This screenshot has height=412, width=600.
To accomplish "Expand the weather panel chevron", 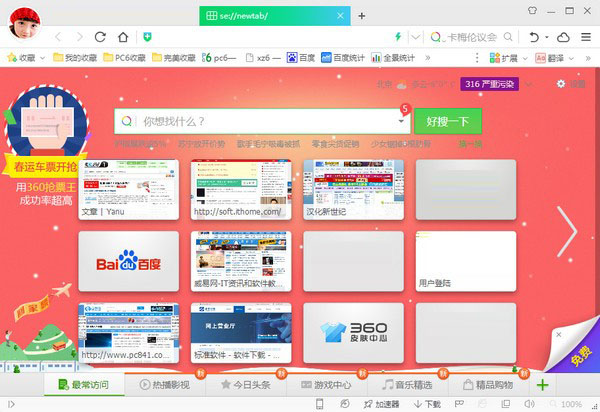I will click(x=529, y=84).
